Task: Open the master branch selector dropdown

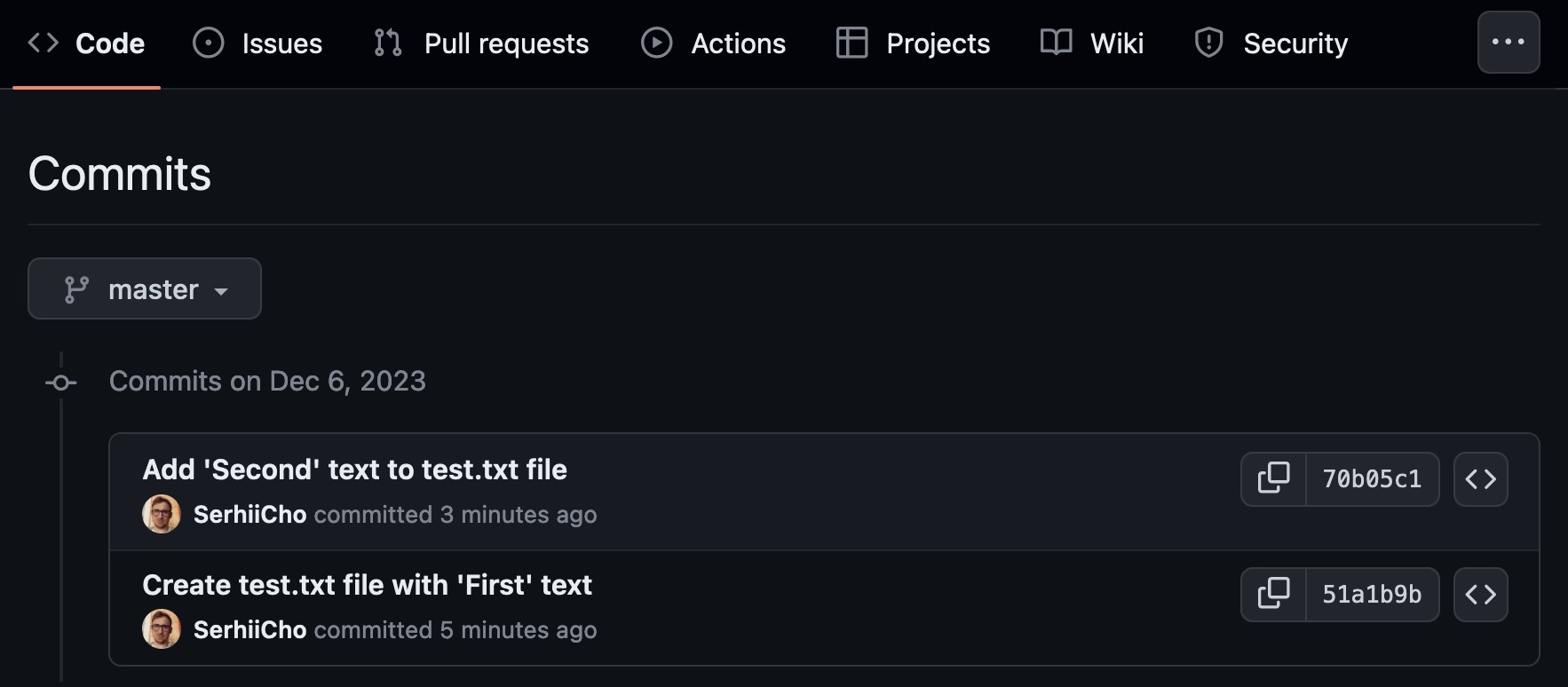Action: point(145,288)
